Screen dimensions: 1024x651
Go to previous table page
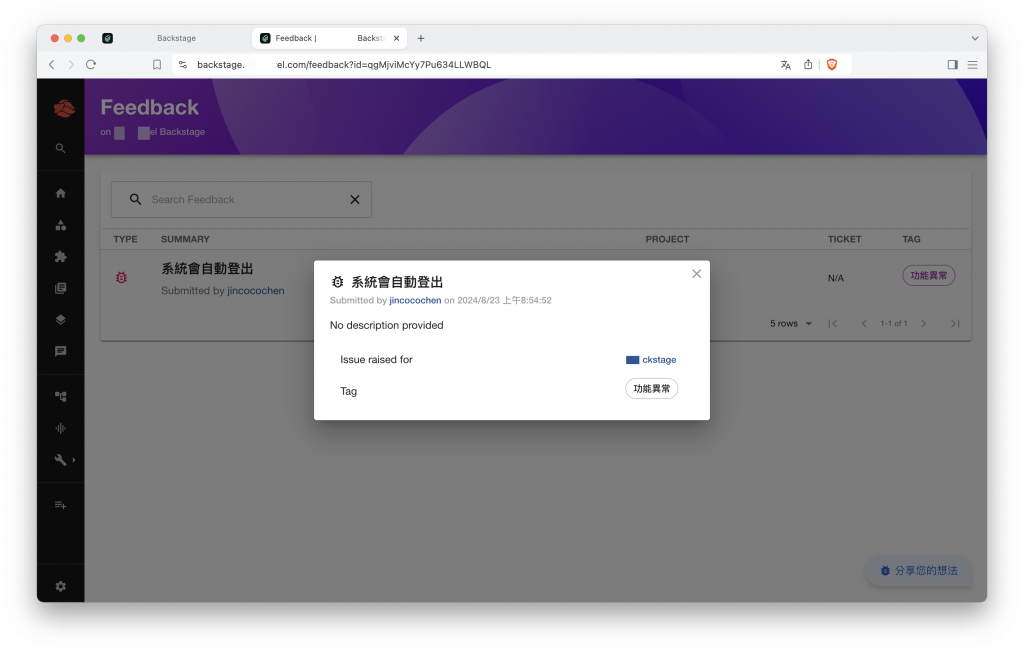[x=864, y=323]
